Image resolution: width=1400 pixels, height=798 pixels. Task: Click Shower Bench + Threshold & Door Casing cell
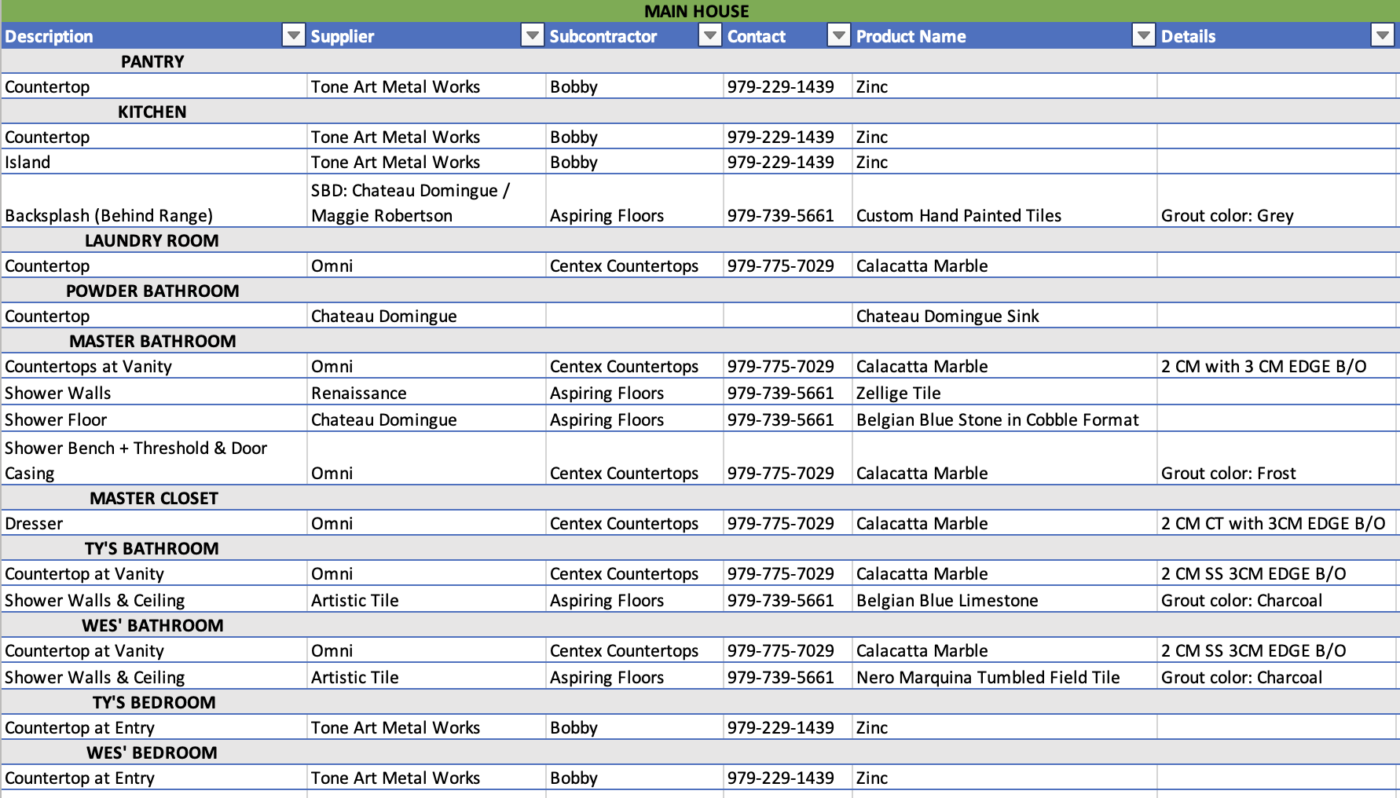(x=154, y=459)
